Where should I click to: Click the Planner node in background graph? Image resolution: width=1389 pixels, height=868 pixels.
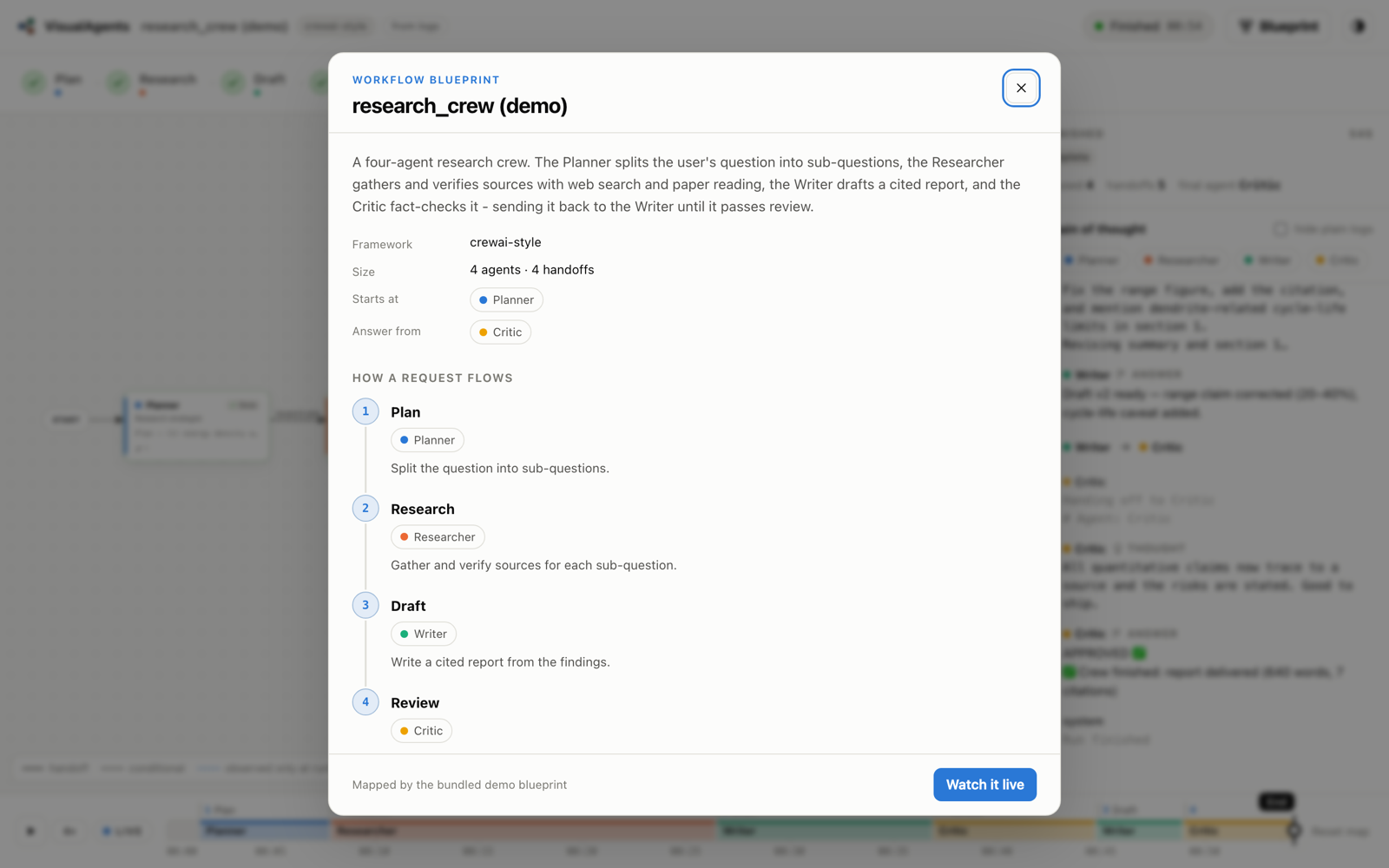196,425
